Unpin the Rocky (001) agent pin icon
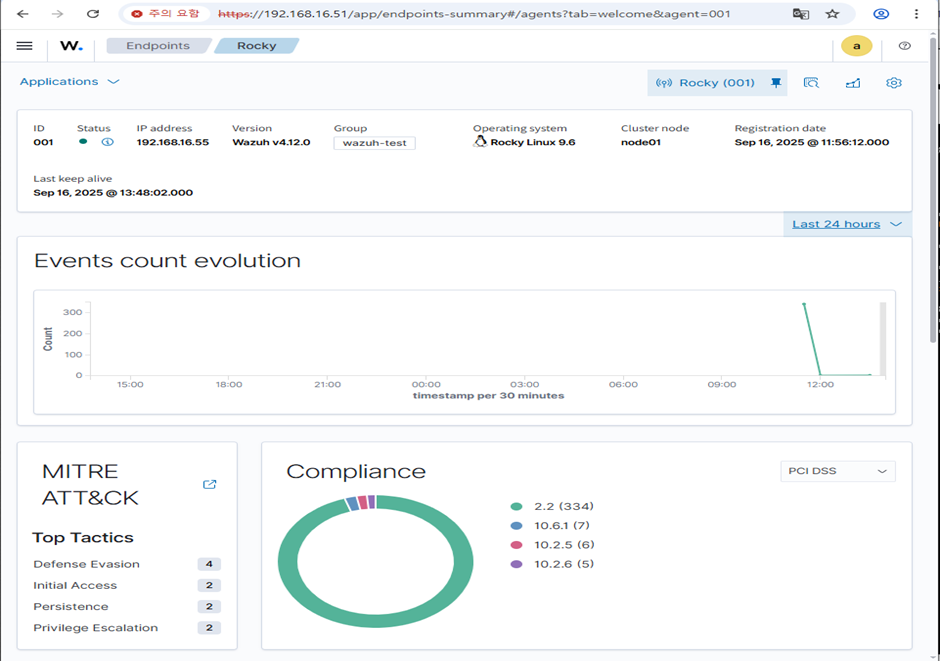This screenshot has height=661, width=940. (776, 83)
